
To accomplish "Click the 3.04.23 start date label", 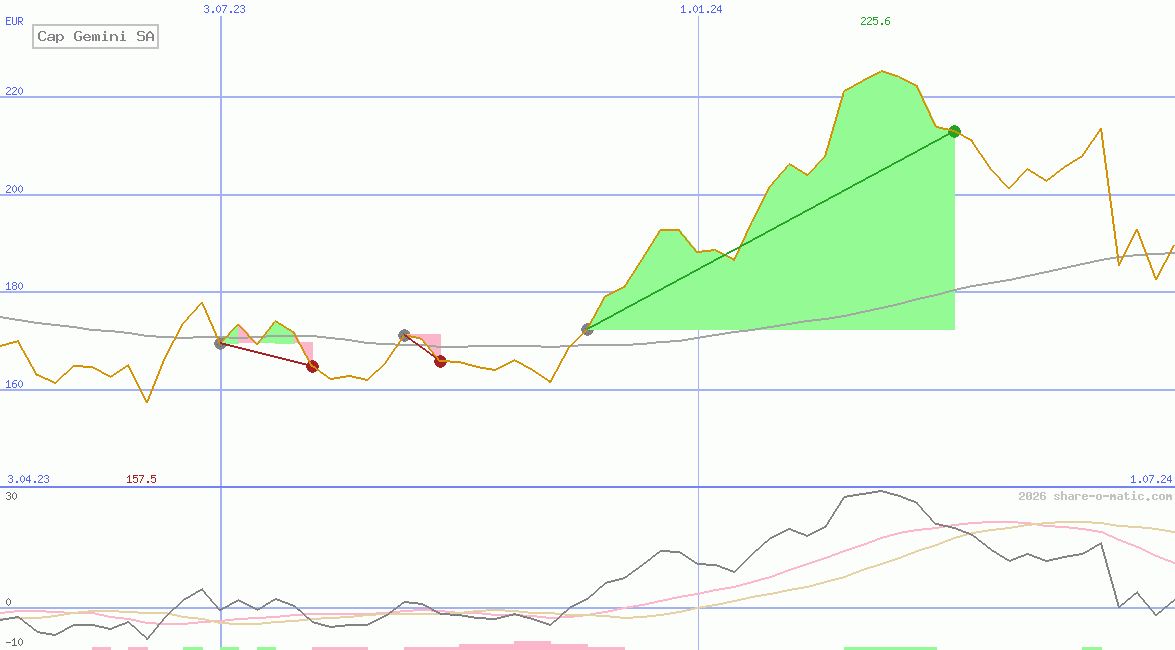I will point(28,479).
